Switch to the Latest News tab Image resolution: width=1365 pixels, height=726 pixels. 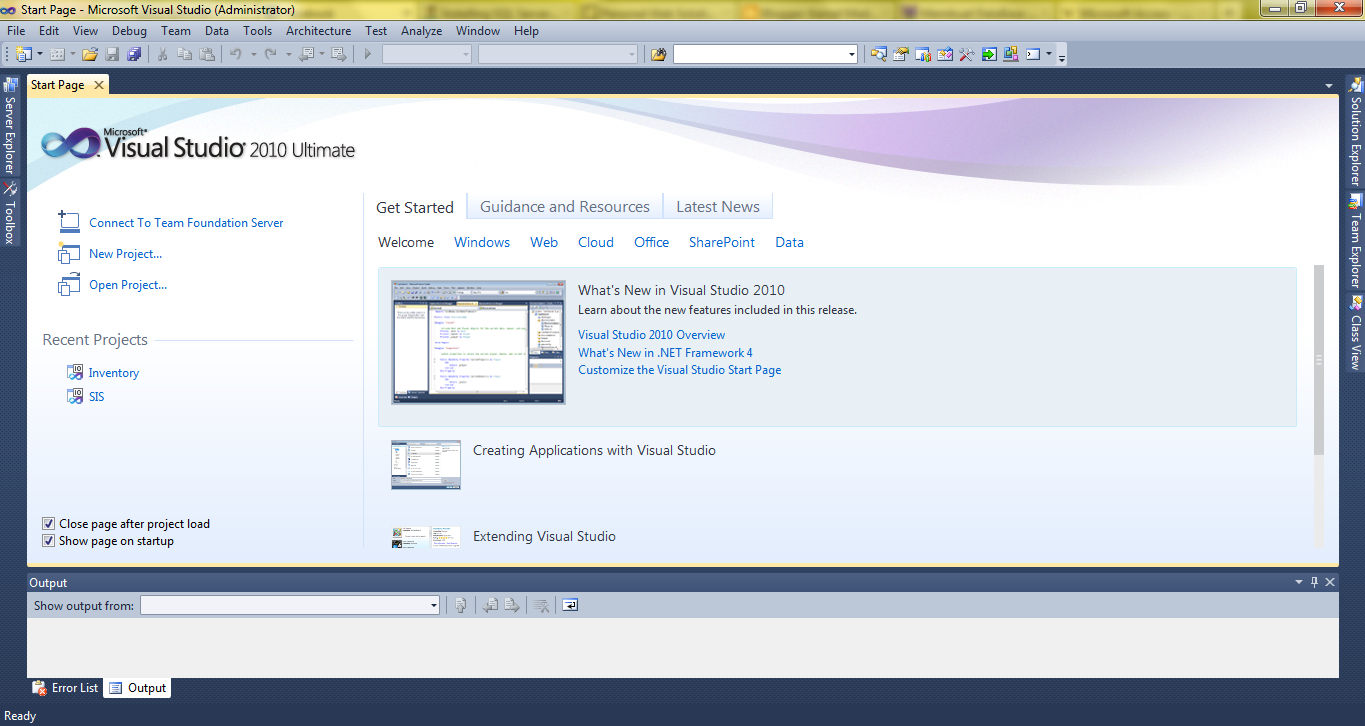point(718,206)
